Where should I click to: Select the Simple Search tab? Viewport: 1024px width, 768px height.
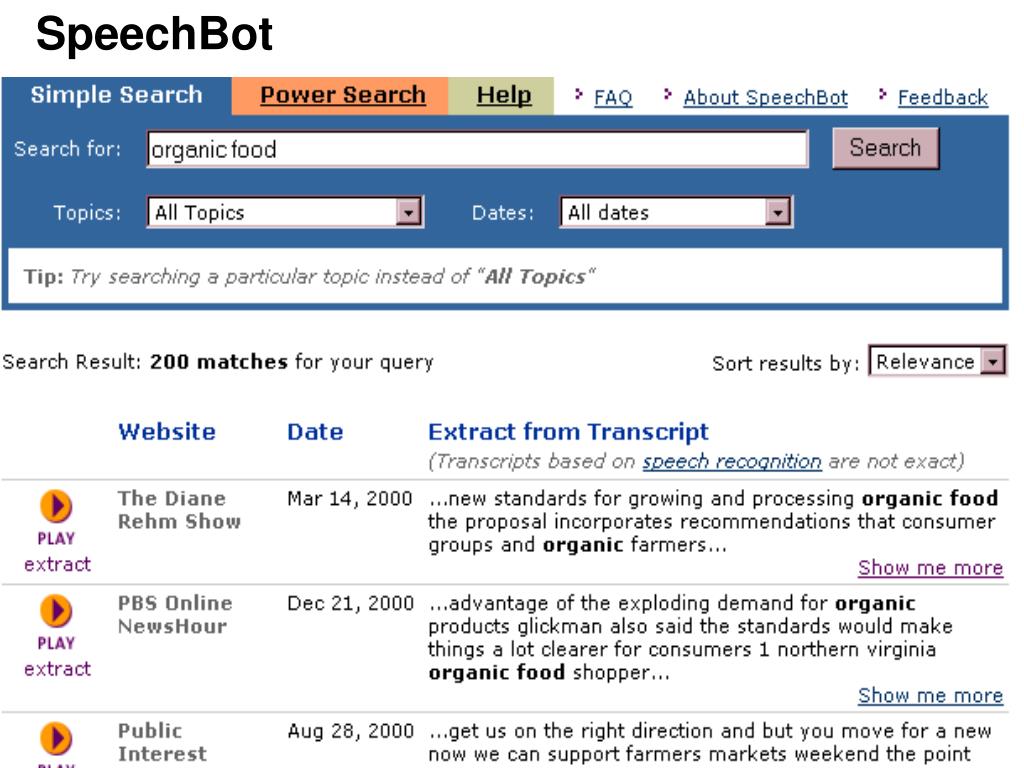[116, 95]
